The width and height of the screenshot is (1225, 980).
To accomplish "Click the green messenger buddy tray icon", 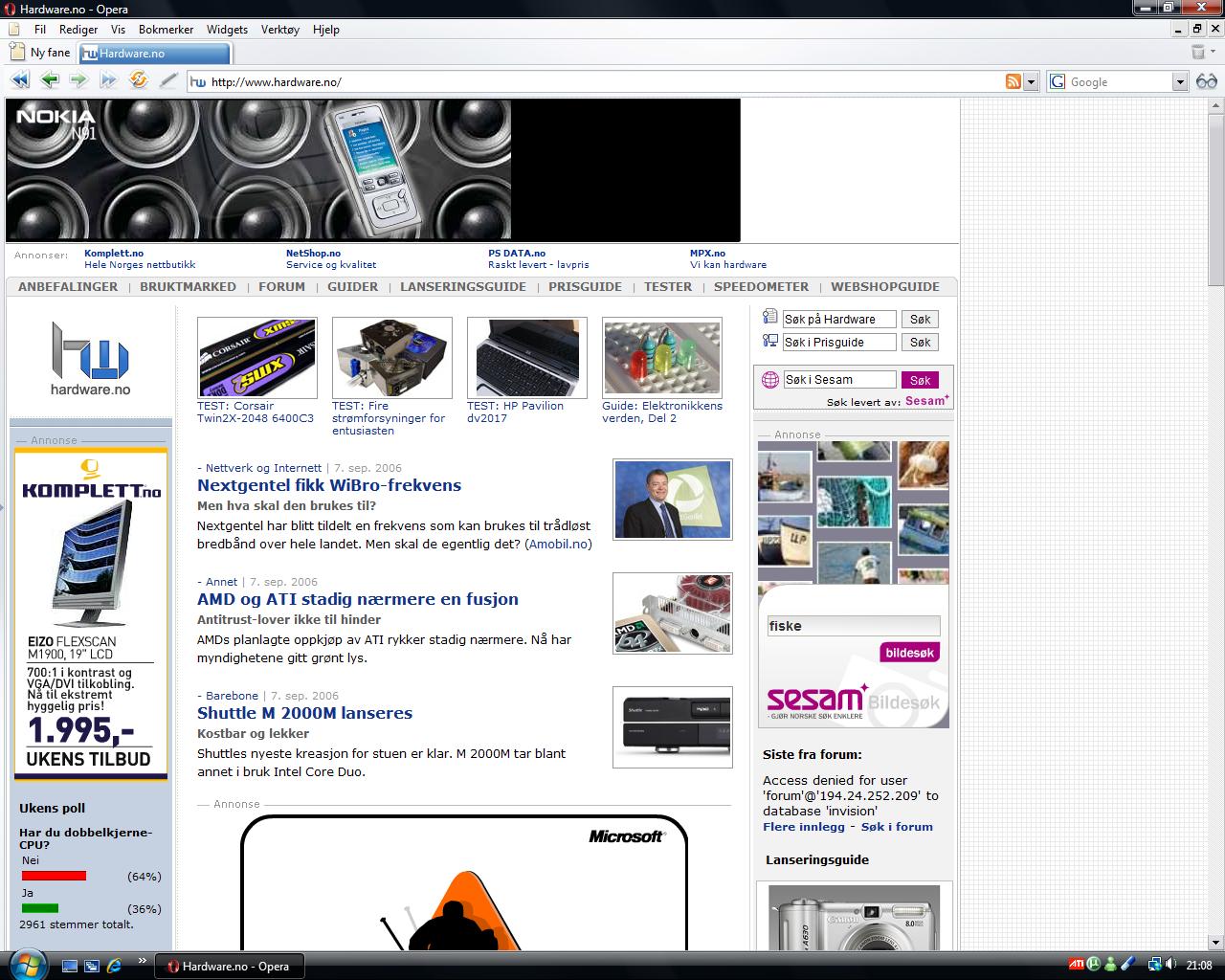I will (x=1109, y=965).
